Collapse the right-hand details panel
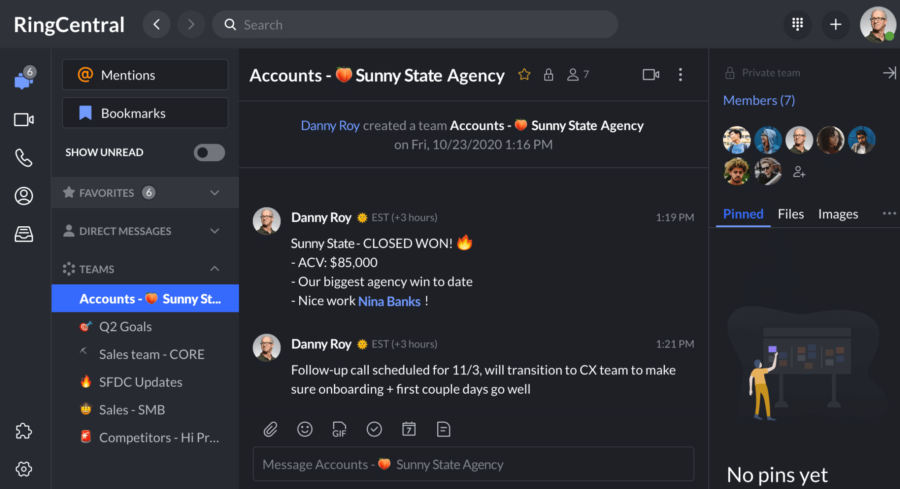 [888, 73]
